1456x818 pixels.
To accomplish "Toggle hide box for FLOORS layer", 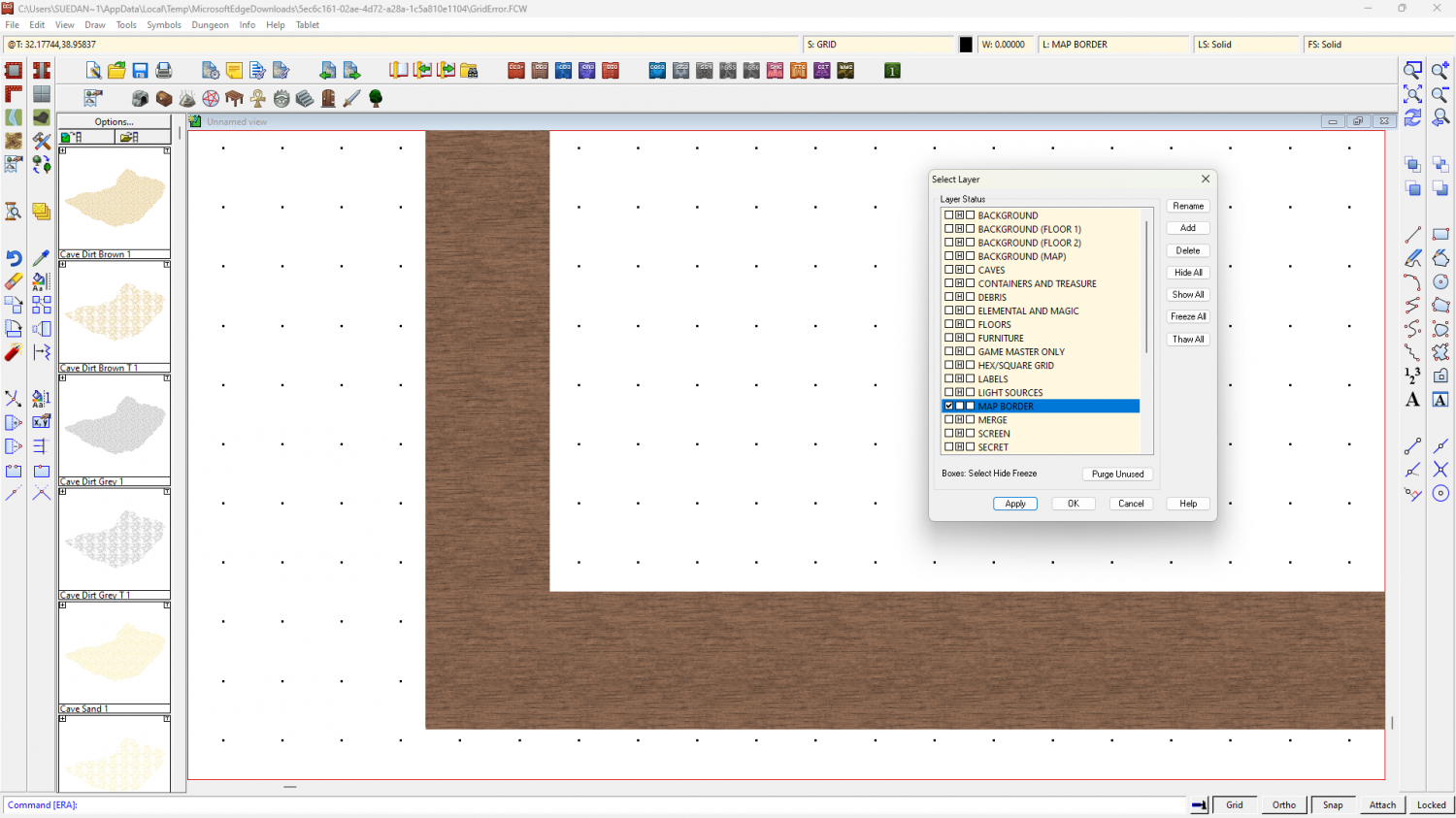I will [960, 324].
